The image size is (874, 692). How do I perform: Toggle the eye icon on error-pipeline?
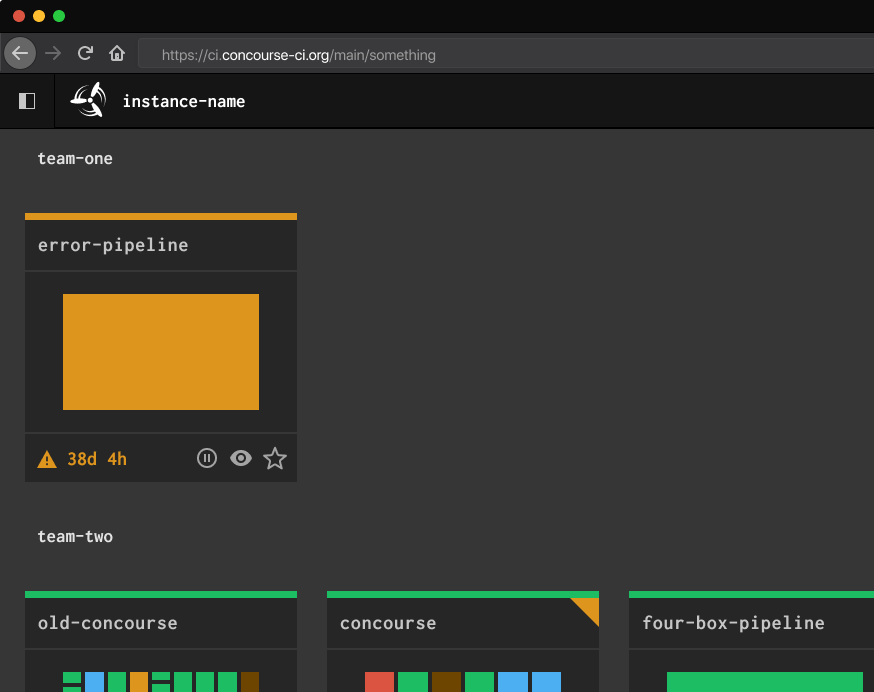click(241, 458)
